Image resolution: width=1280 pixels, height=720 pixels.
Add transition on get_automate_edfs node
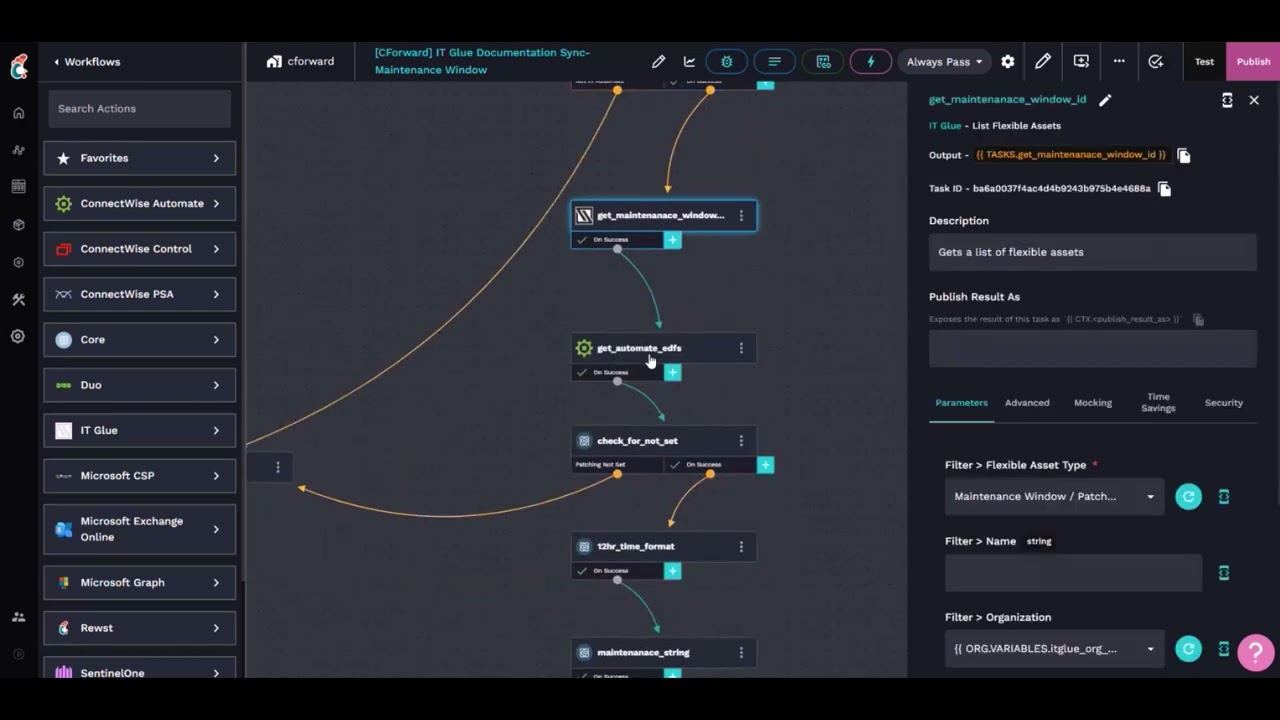pyautogui.click(x=672, y=373)
